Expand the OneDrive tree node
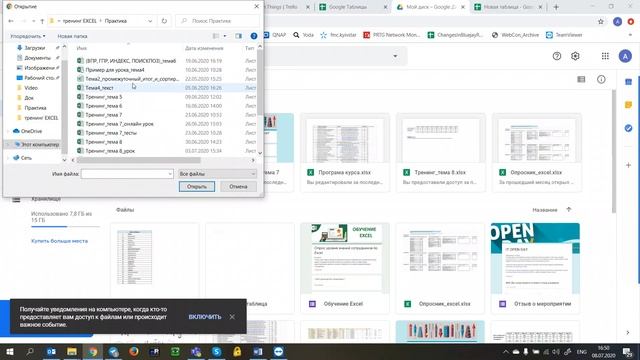 pyautogui.click(x=8, y=131)
